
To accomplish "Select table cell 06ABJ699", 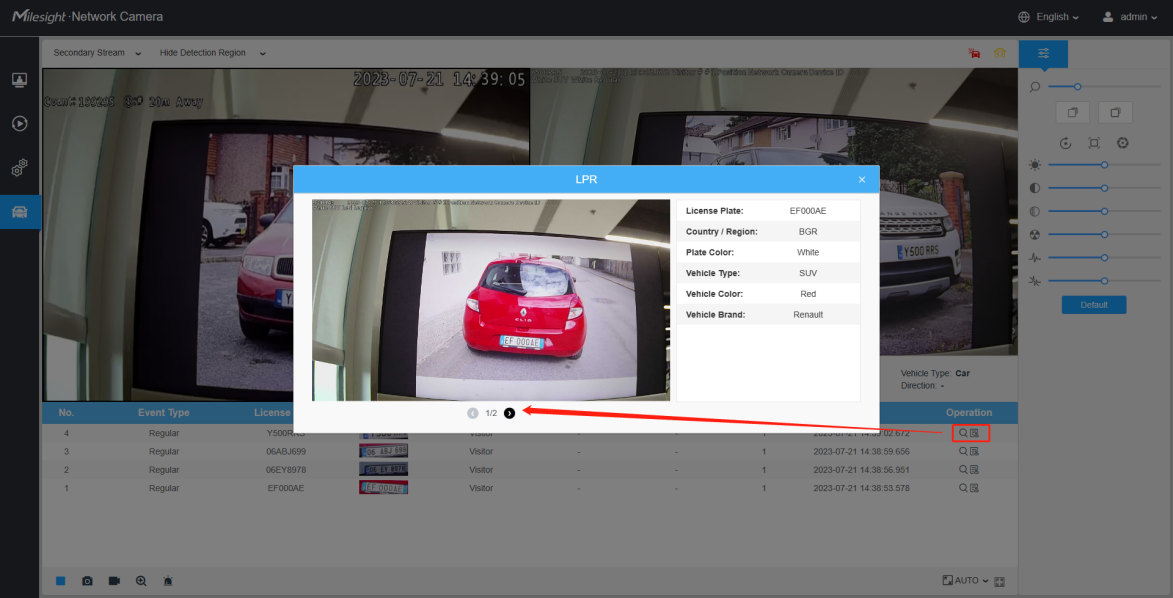I will pos(286,451).
